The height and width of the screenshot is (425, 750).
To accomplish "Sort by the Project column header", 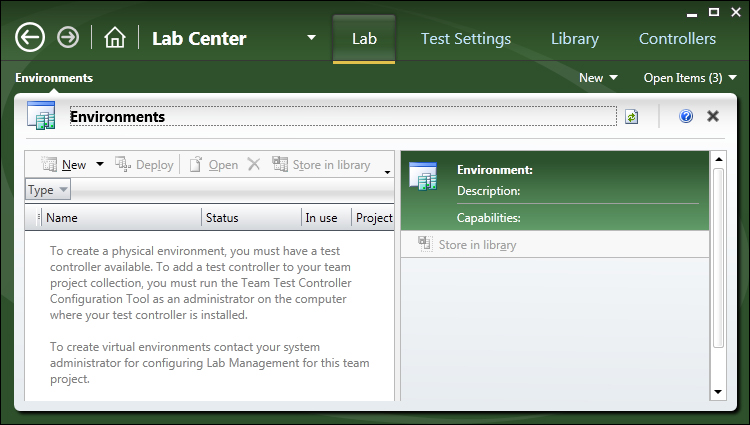I will (x=373, y=218).
